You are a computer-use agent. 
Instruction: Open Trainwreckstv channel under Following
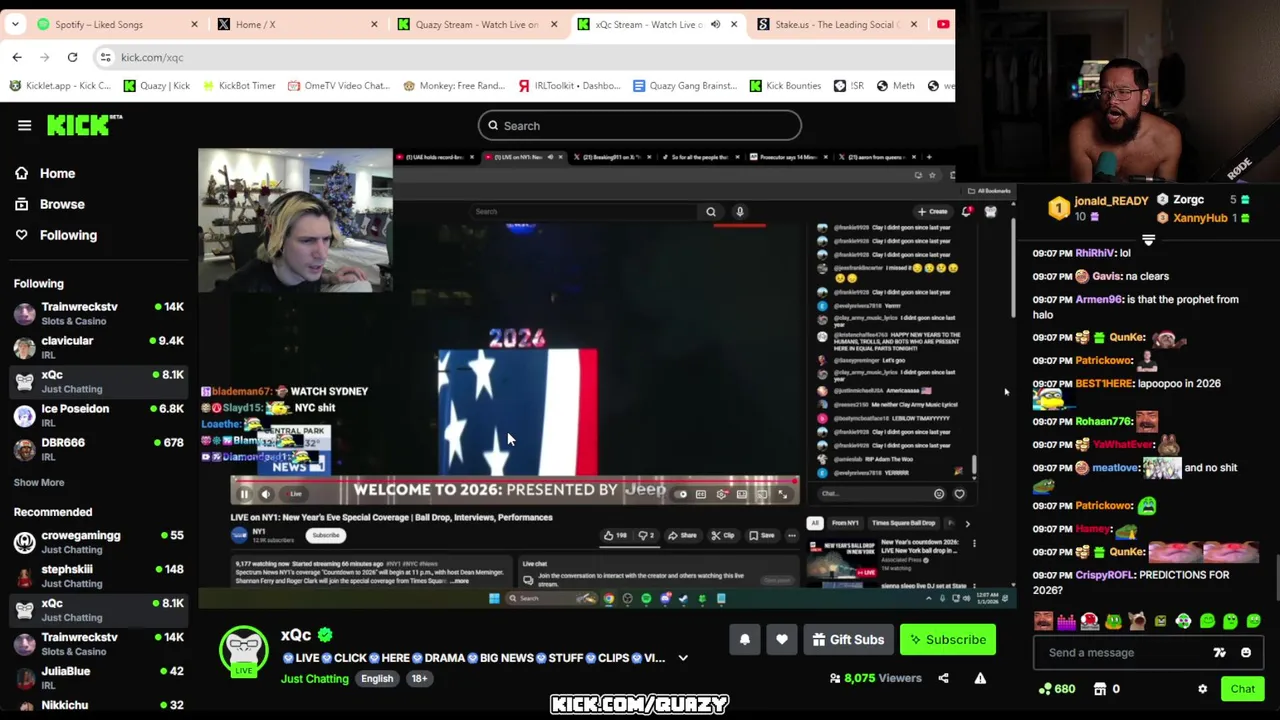98,313
